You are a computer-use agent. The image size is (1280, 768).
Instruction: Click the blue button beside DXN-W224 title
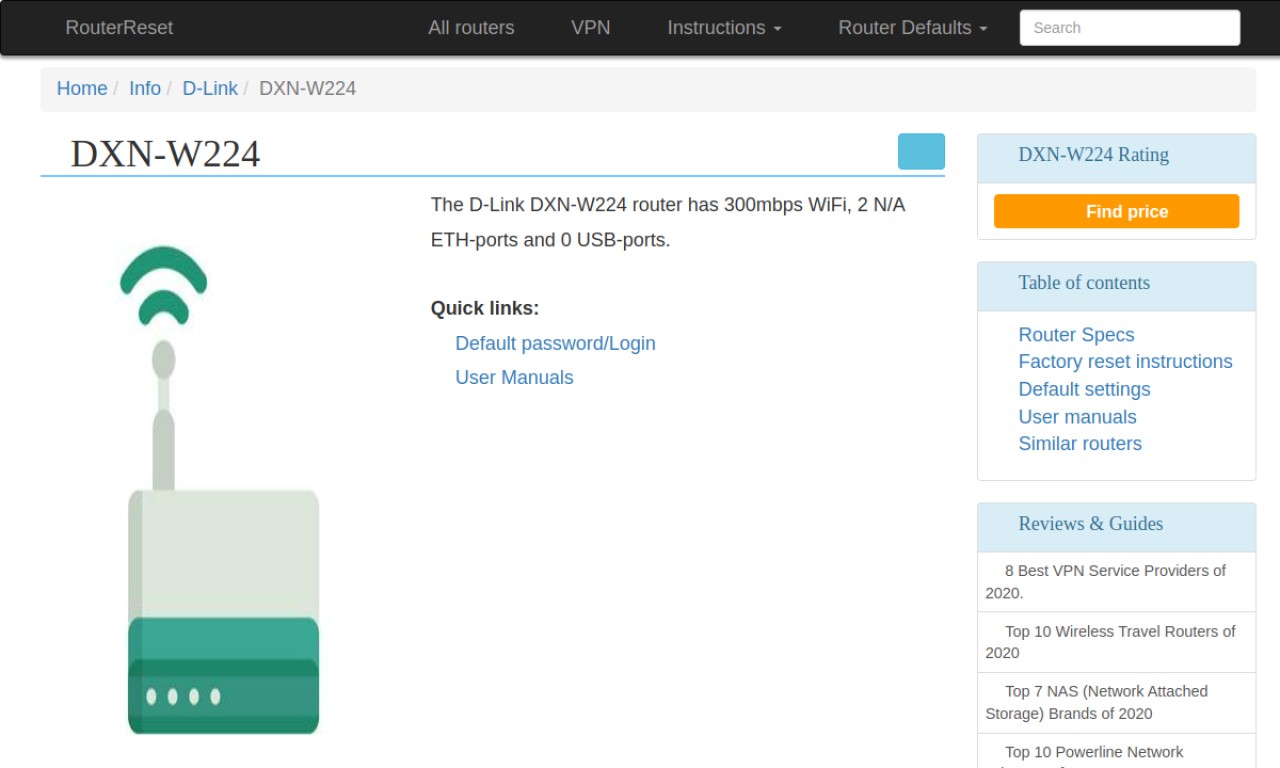(921, 151)
